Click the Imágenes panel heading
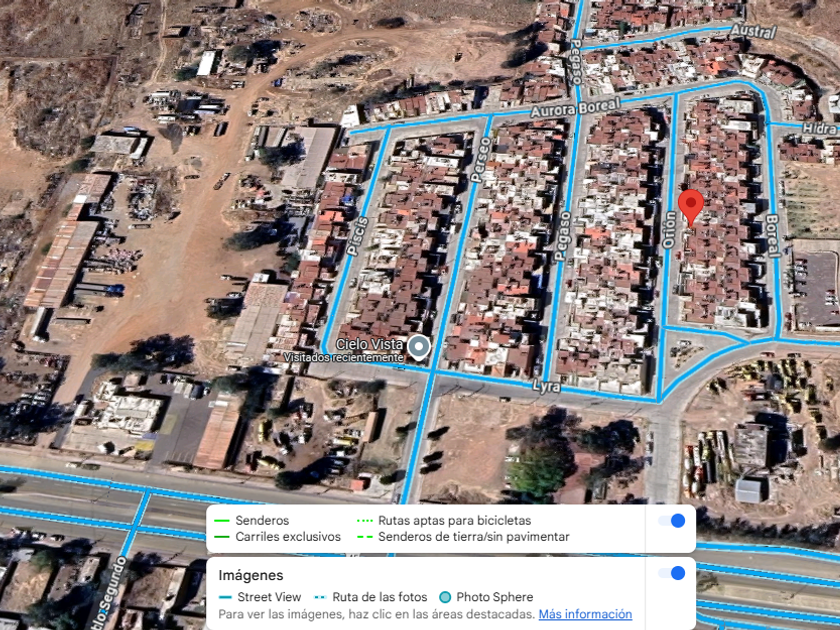The width and height of the screenshot is (840, 630). click(251, 575)
